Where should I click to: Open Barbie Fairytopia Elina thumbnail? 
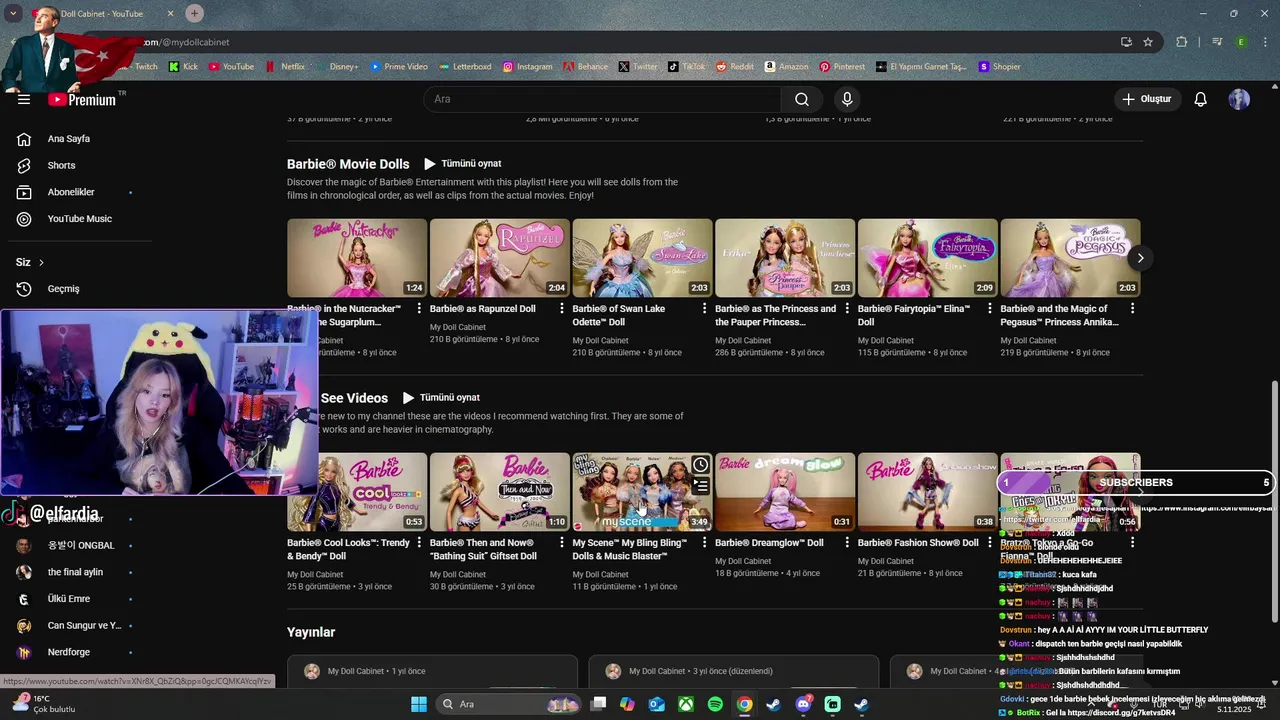[x=928, y=258]
